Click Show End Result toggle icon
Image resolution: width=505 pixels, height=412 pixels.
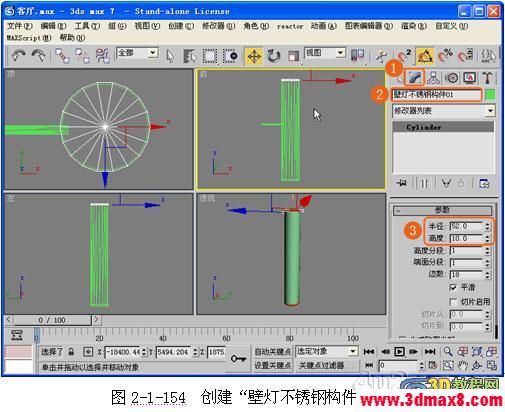coord(424,183)
